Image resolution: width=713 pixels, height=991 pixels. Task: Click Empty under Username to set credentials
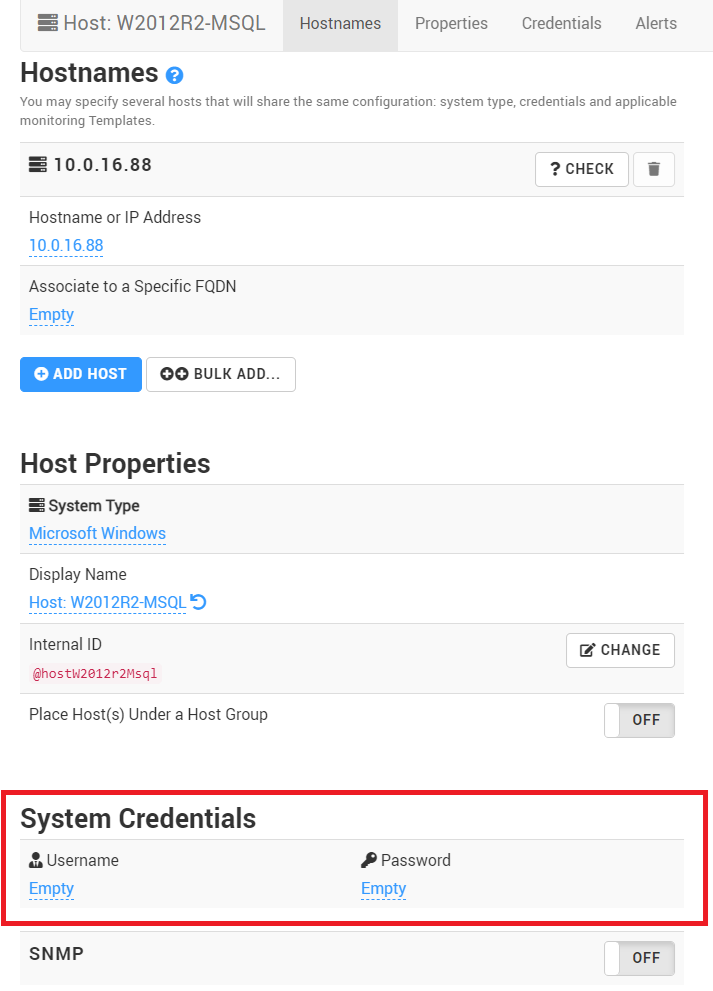point(51,888)
